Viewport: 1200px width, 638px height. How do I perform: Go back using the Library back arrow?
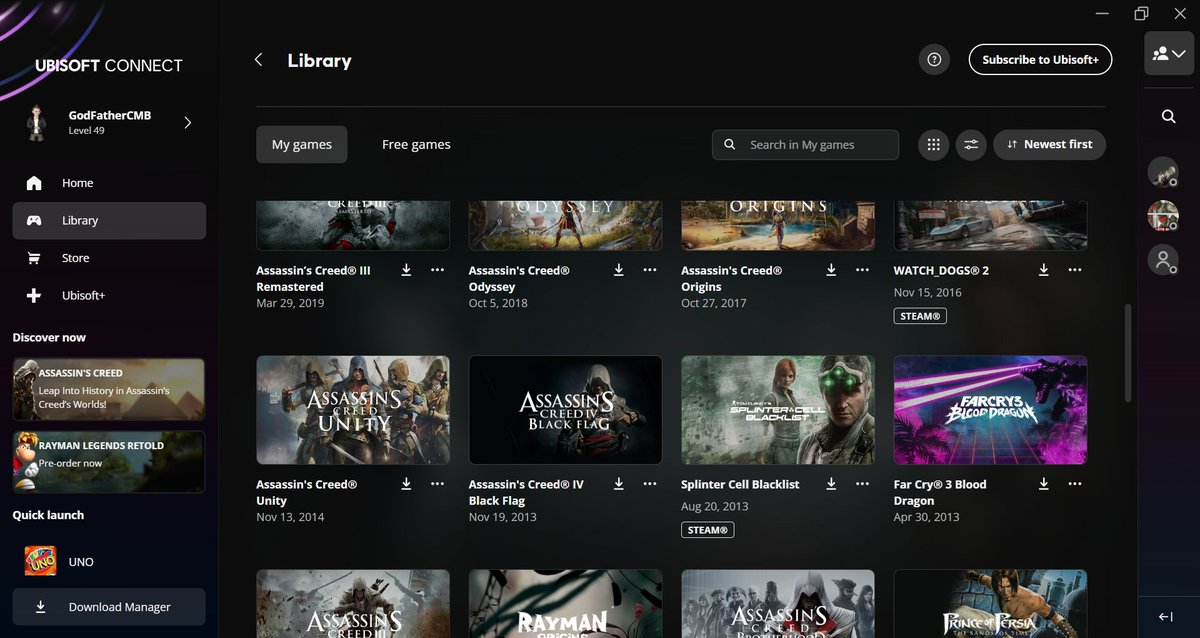click(258, 60)
